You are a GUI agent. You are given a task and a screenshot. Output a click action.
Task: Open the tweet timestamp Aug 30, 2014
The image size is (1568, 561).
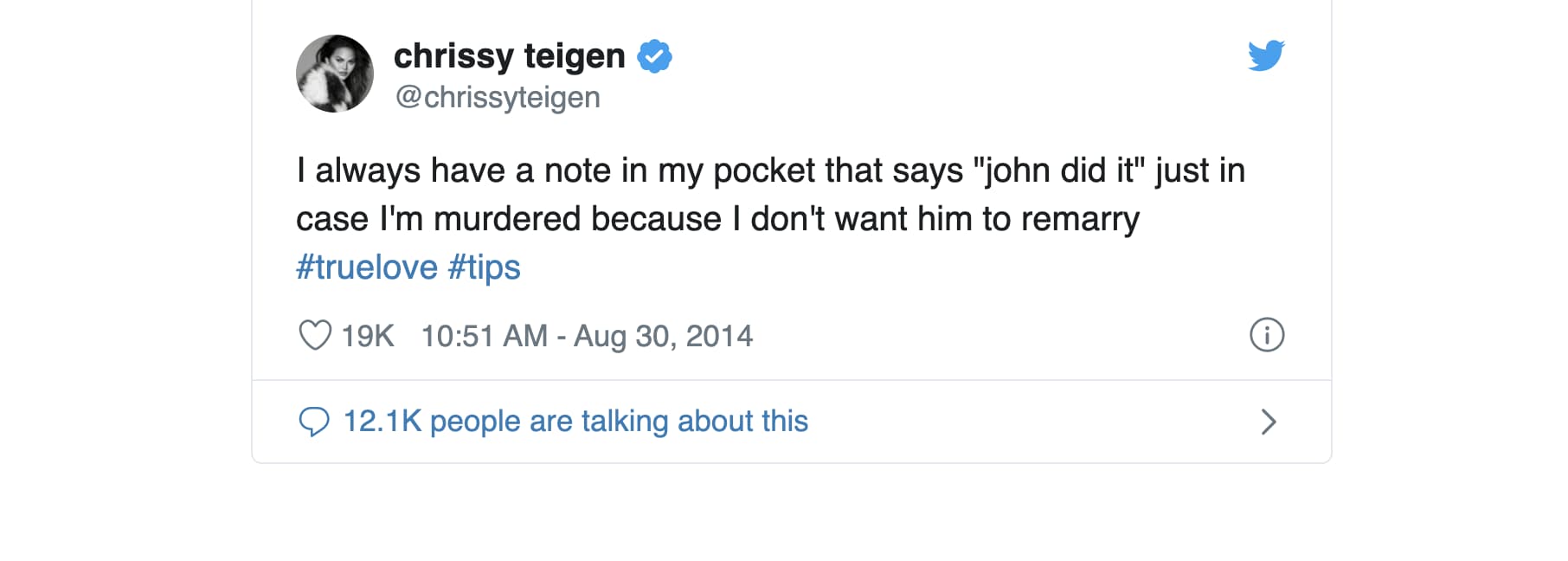point(586,337)
